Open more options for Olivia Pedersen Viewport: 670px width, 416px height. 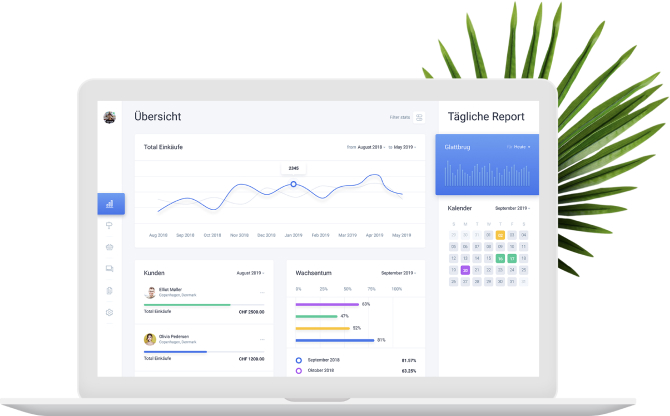tap(262, 339)
